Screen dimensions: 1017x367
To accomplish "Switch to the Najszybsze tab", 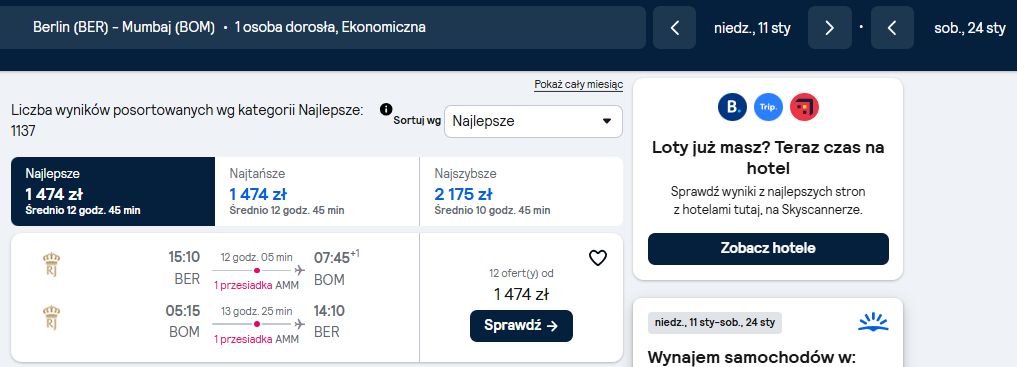I will click(521, 191).
